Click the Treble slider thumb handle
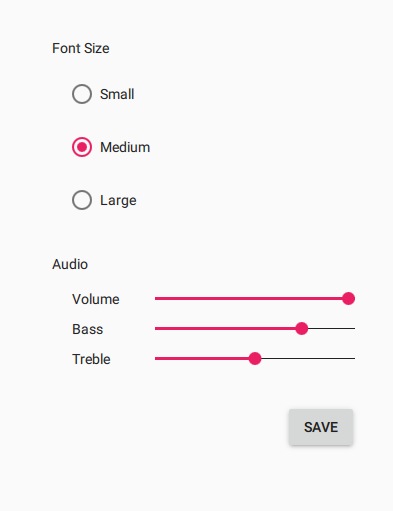The height and width of the screenshot is (511, 393). coord(255,358)
